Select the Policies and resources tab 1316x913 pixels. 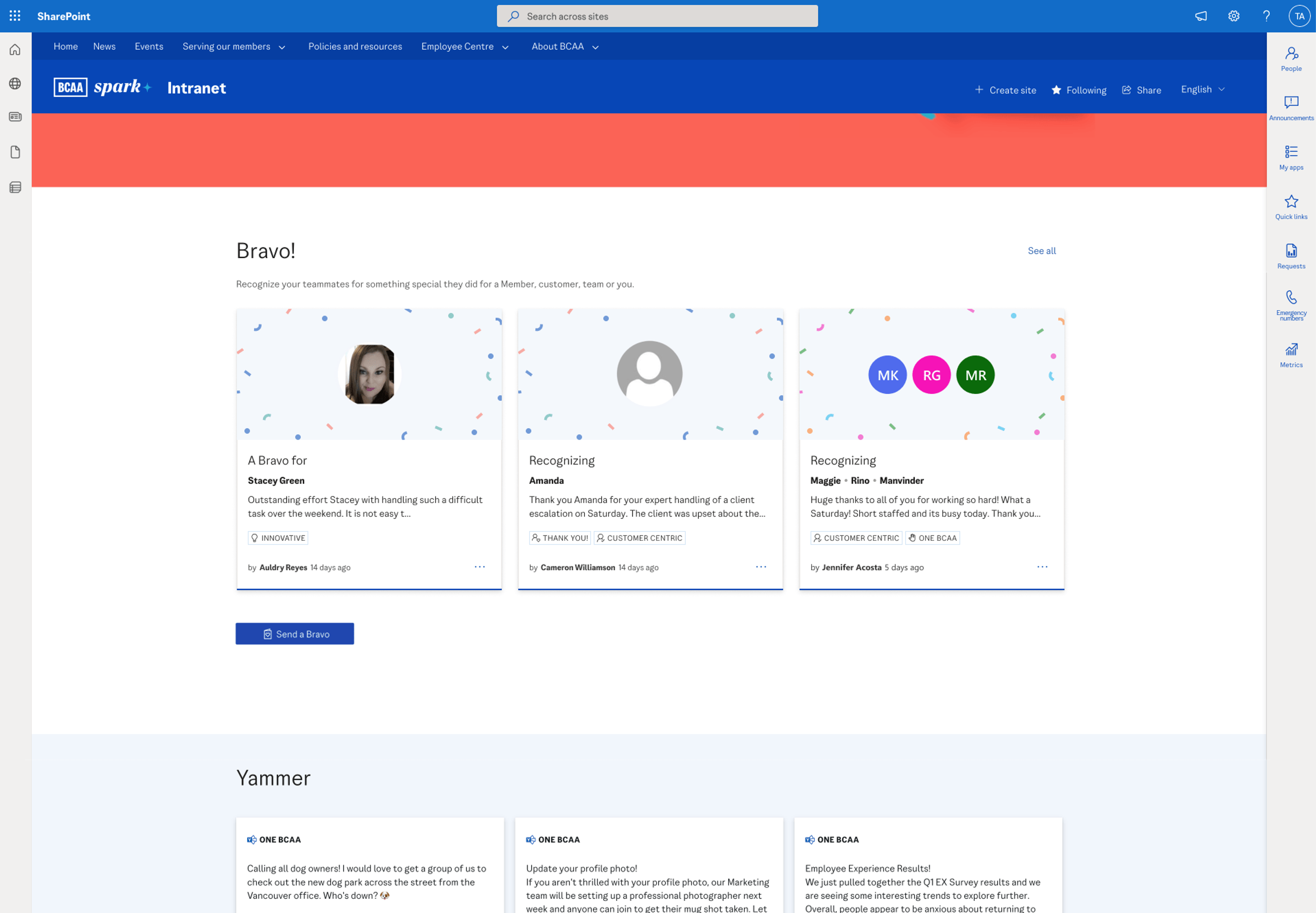pyautogui.click(x=355, y=46)
